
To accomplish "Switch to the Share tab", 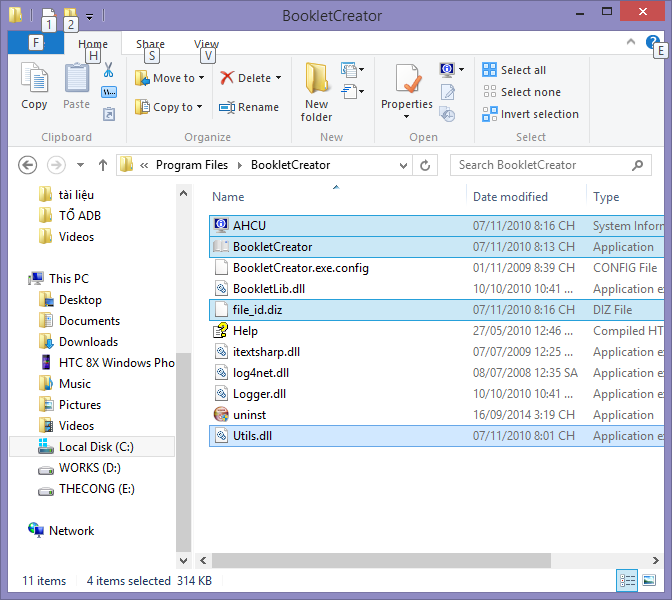I will (150, 44).
